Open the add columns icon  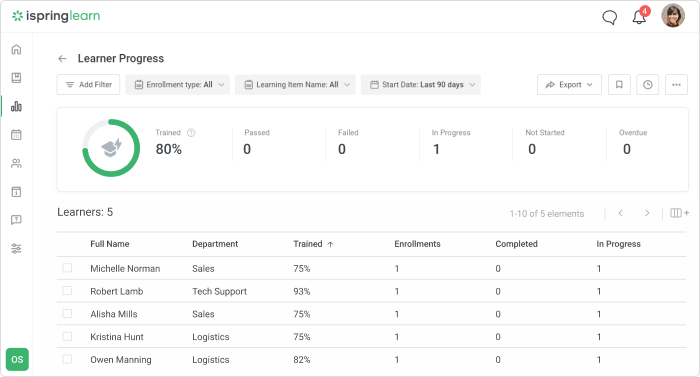point(679,213)
